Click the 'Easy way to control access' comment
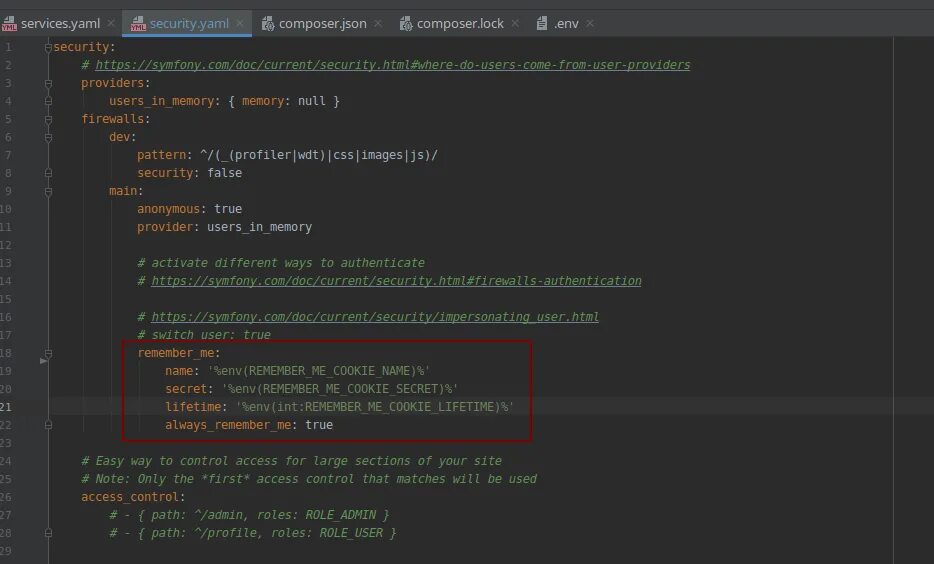The image size is (934, 564). point(291,461)
